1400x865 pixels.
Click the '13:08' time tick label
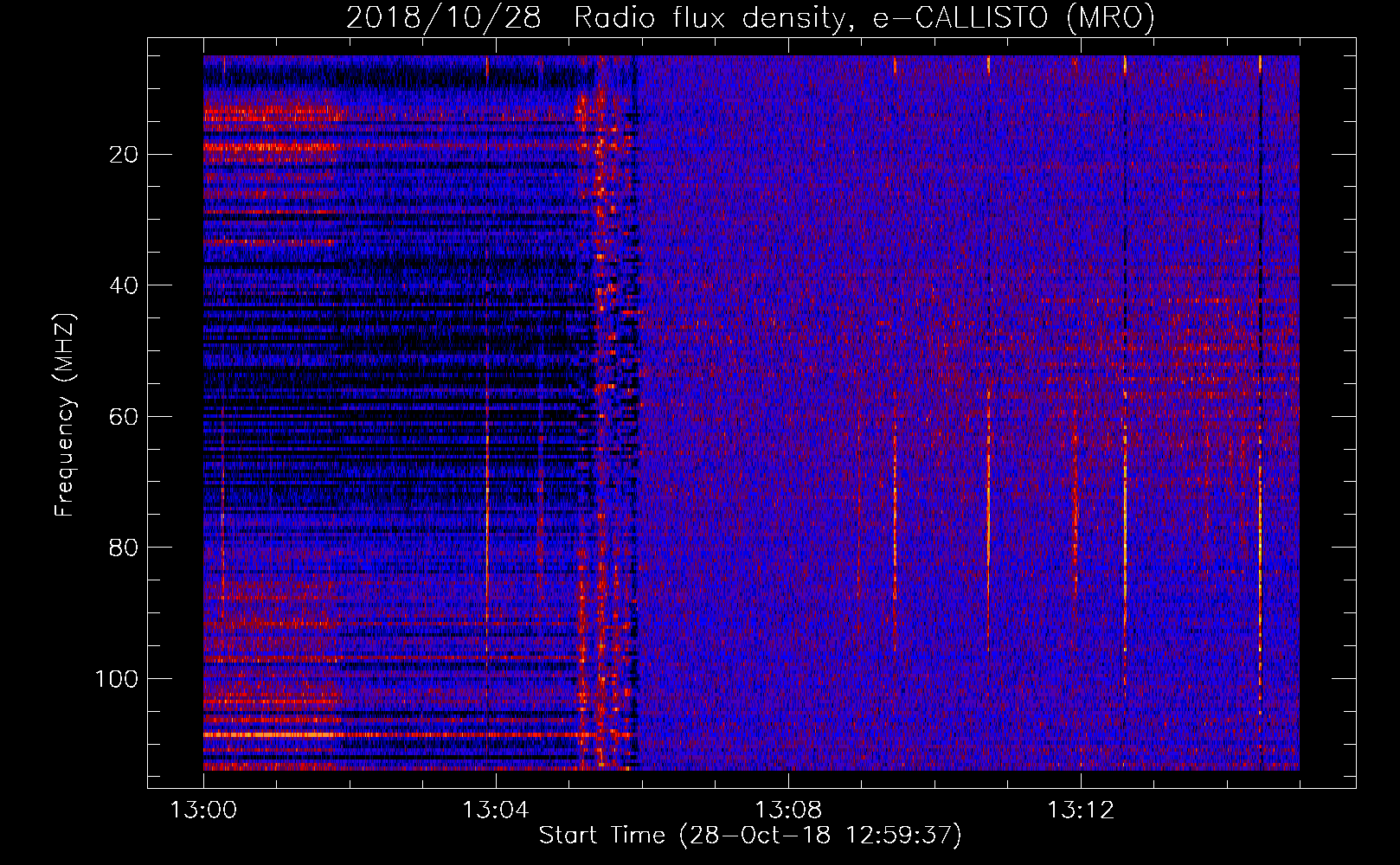[787, 811]
